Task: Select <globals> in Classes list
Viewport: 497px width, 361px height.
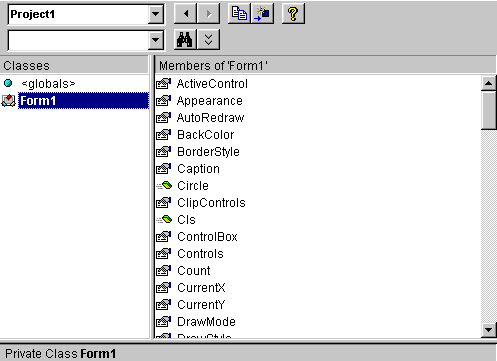Action: coord(48,84)
